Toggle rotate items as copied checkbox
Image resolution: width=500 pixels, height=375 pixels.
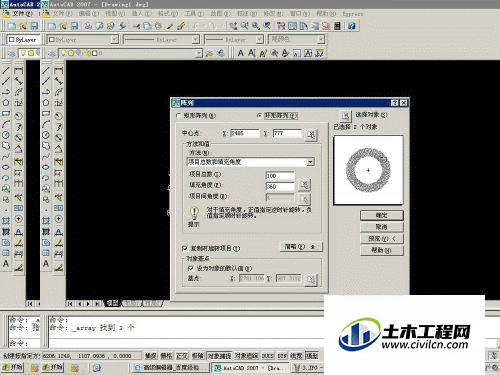tap(185, 248)
